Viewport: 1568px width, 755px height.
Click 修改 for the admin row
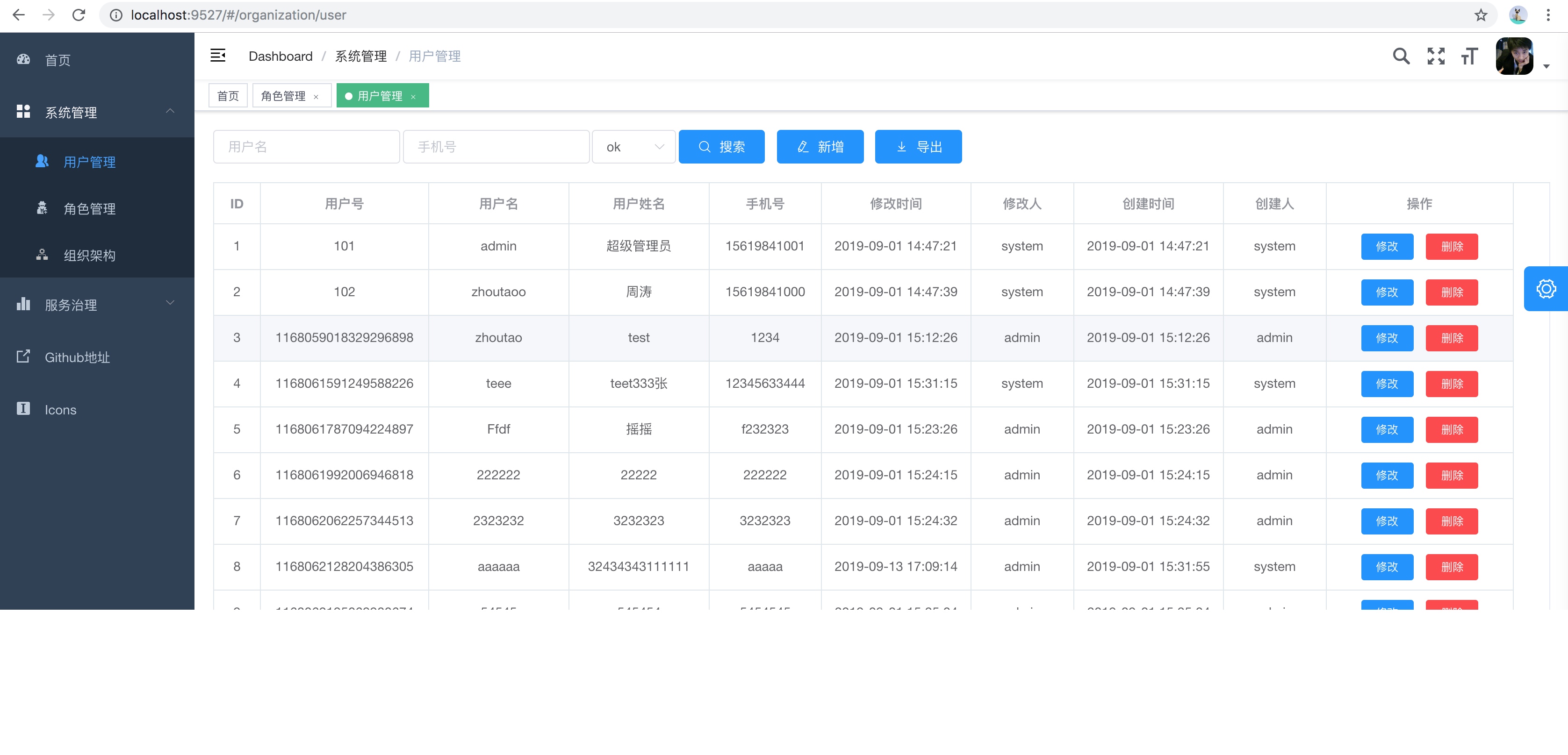[1387, 246]
